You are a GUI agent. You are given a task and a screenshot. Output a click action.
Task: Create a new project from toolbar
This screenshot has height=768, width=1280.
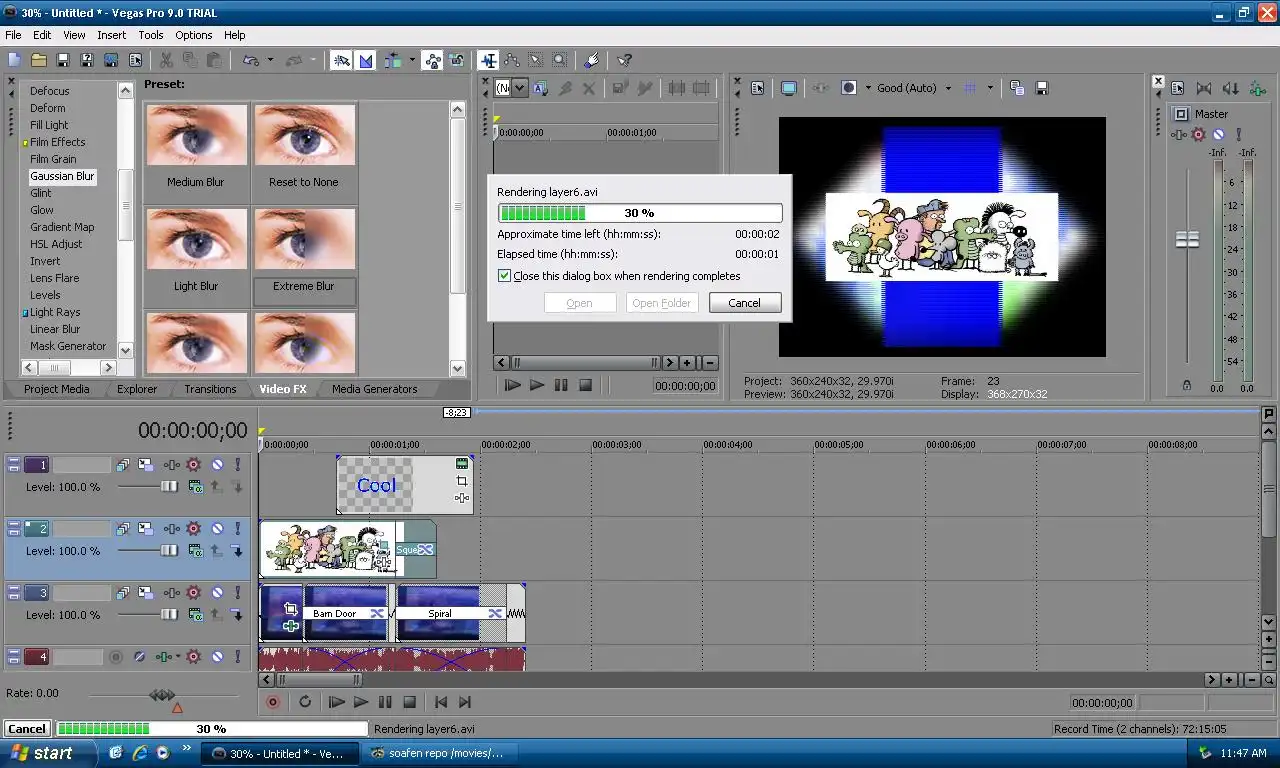point(14,60)
